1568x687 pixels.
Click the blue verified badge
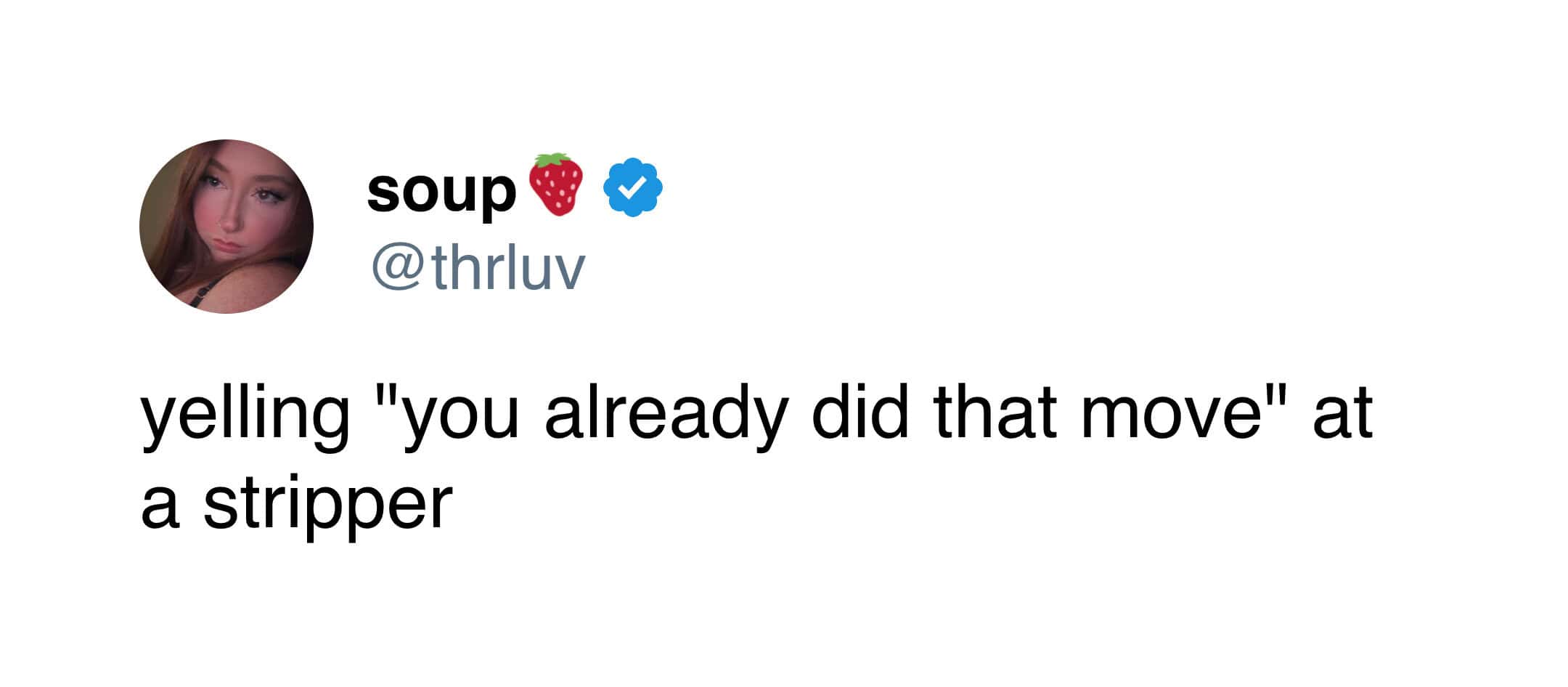[633, 187]
